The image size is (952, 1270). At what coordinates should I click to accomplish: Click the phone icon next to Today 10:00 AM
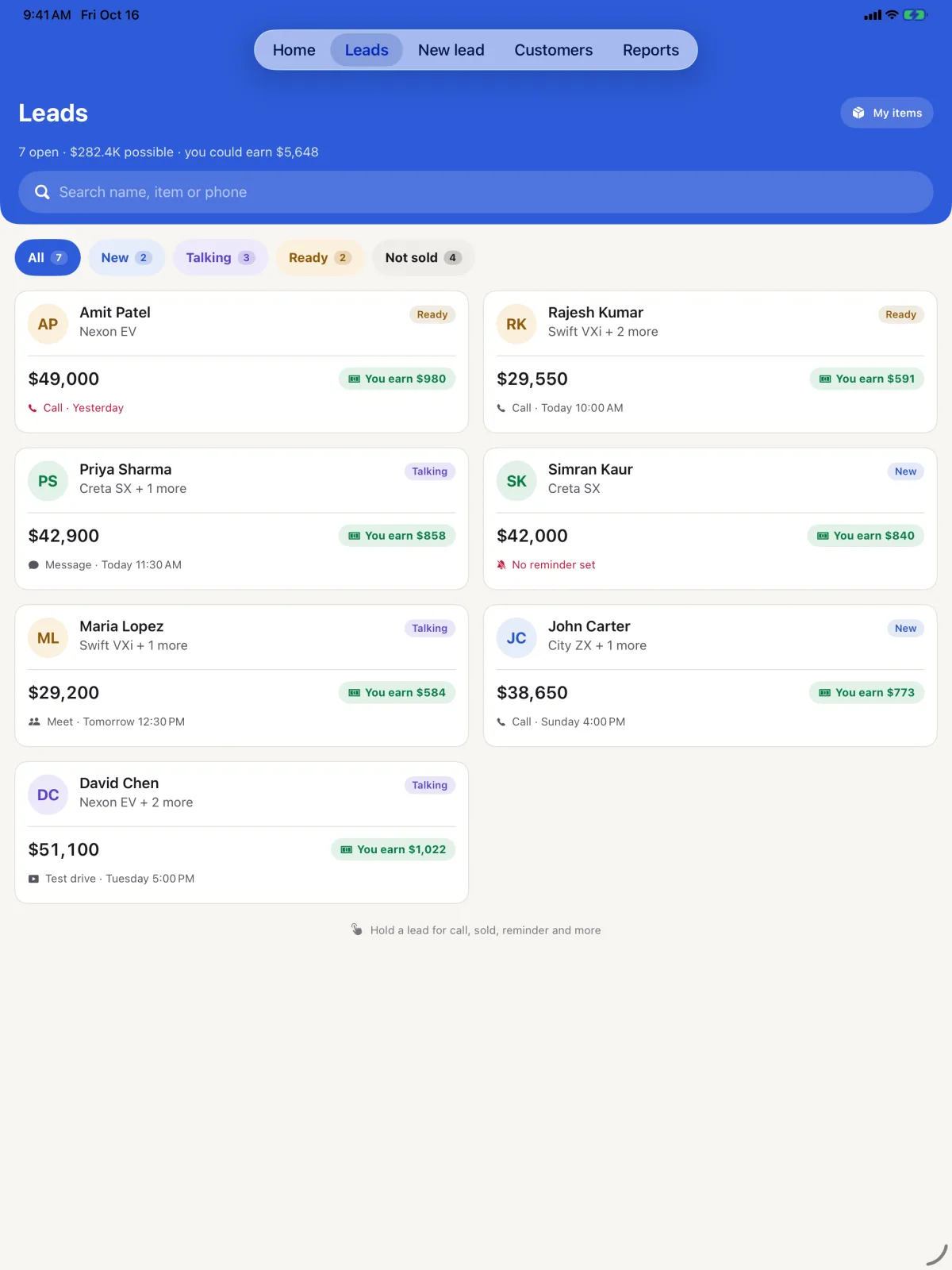(501, 408)
